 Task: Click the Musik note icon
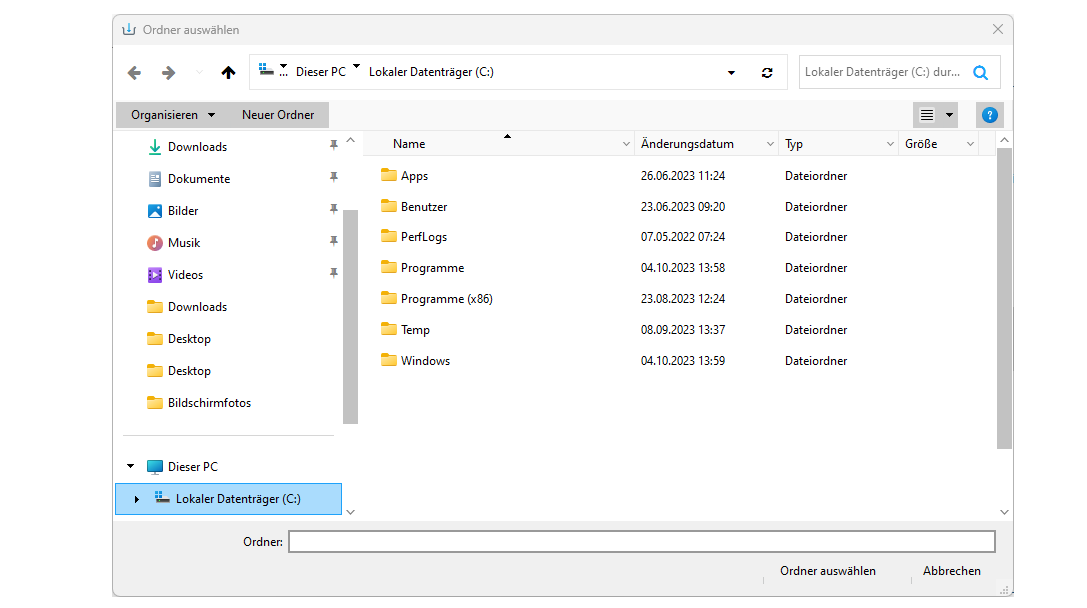pyautogui.click(x=155, y=243)
